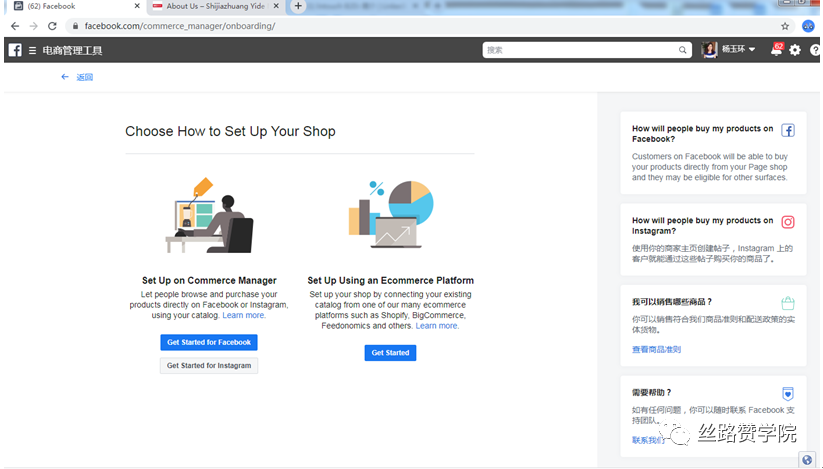Open Learn more under Commerce Manager
The width and height of the screenshot is (823, 469).
point(244,315)
